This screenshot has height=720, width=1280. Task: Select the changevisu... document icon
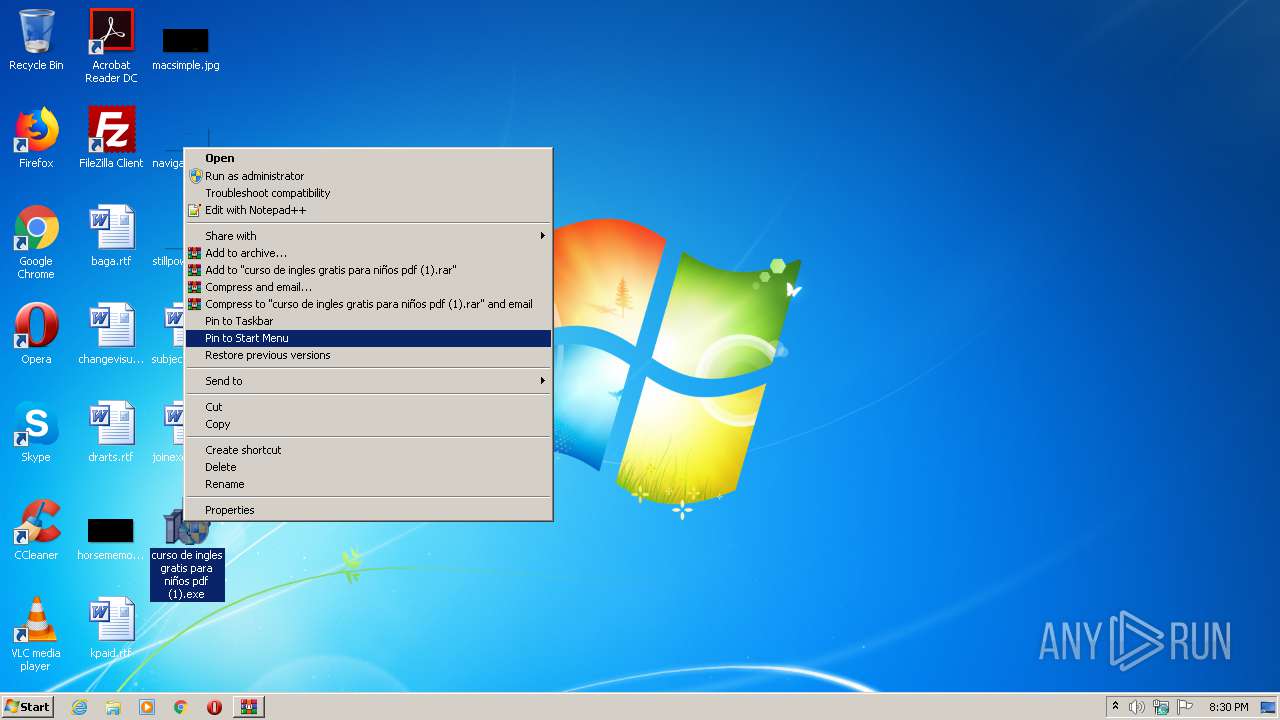[111, 334]
